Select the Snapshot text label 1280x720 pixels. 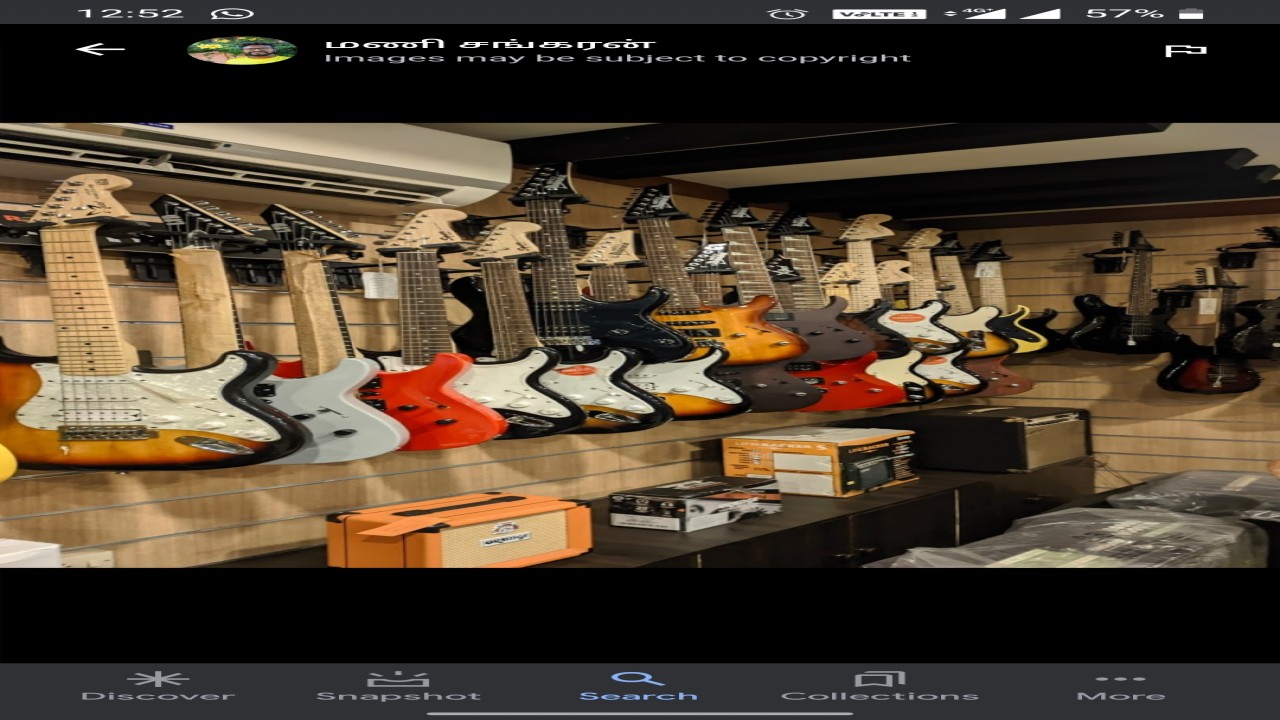tap(398, 696)
